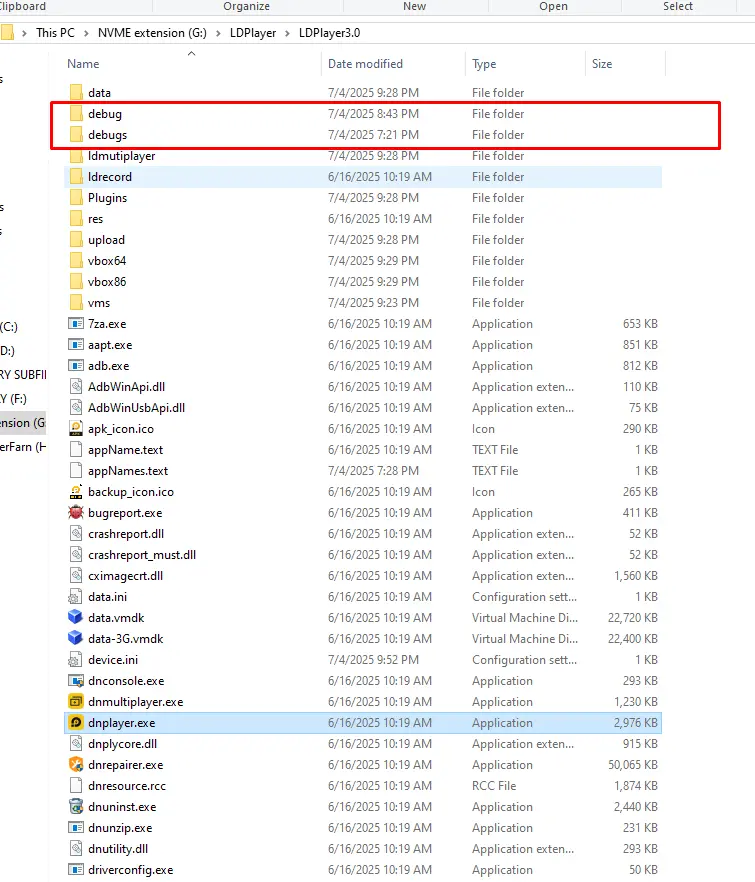This screenshot has height=882, width=755.
Task: Select the bugreport.exe bug icon
Action: coord(76,512)
